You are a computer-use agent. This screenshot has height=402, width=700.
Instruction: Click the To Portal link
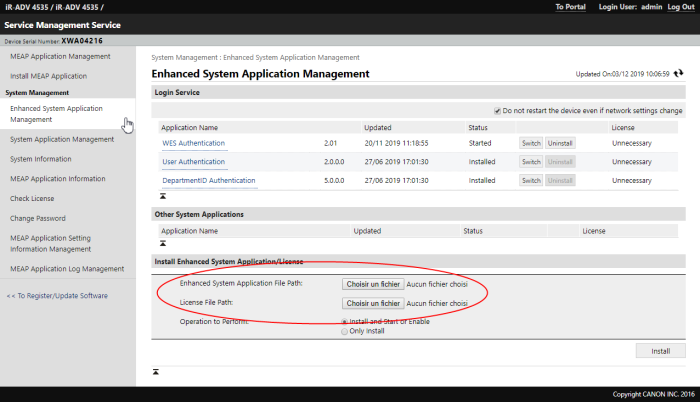572,7
